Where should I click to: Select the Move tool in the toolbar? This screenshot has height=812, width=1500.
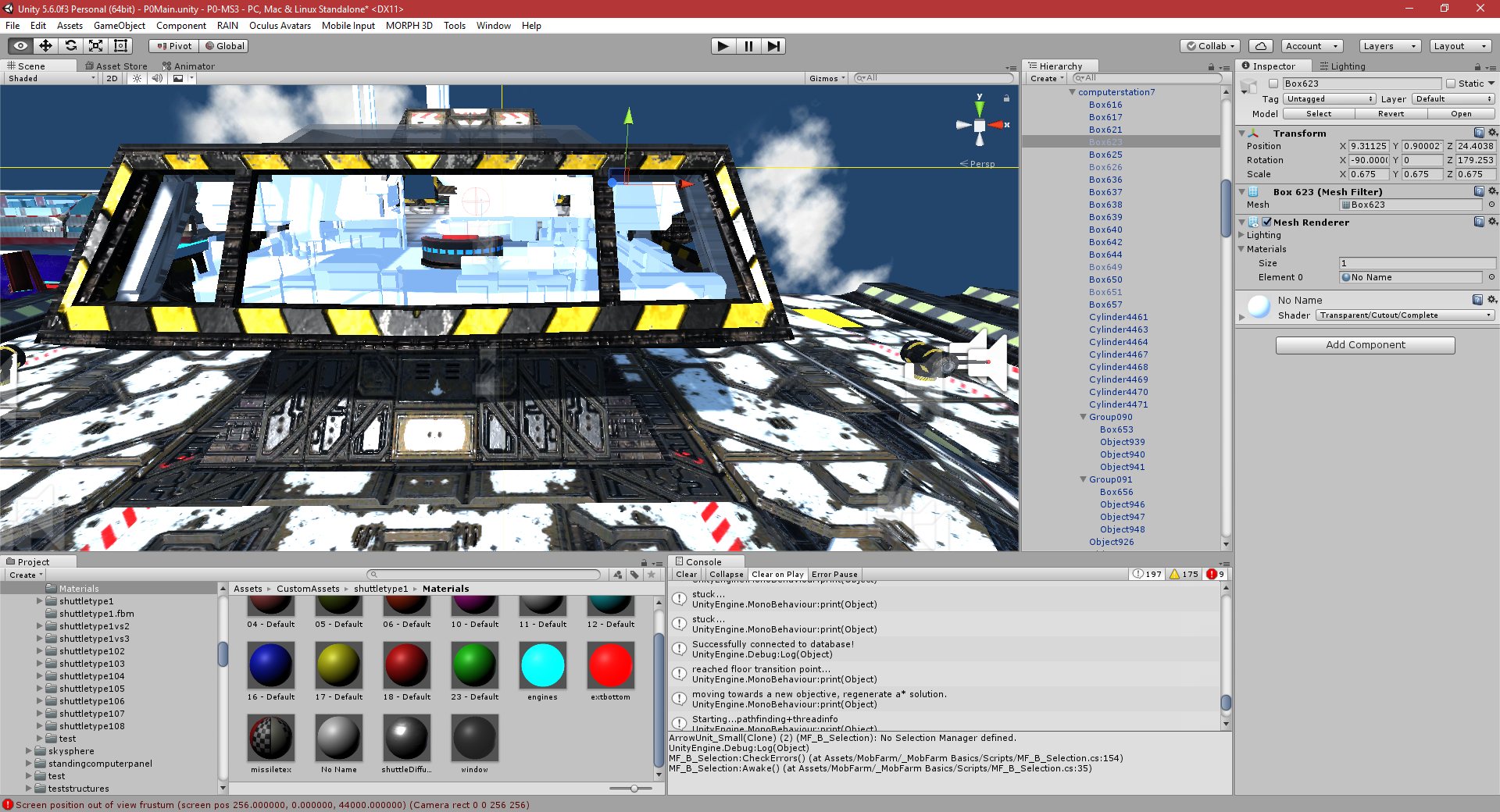(x=46, y=45)
